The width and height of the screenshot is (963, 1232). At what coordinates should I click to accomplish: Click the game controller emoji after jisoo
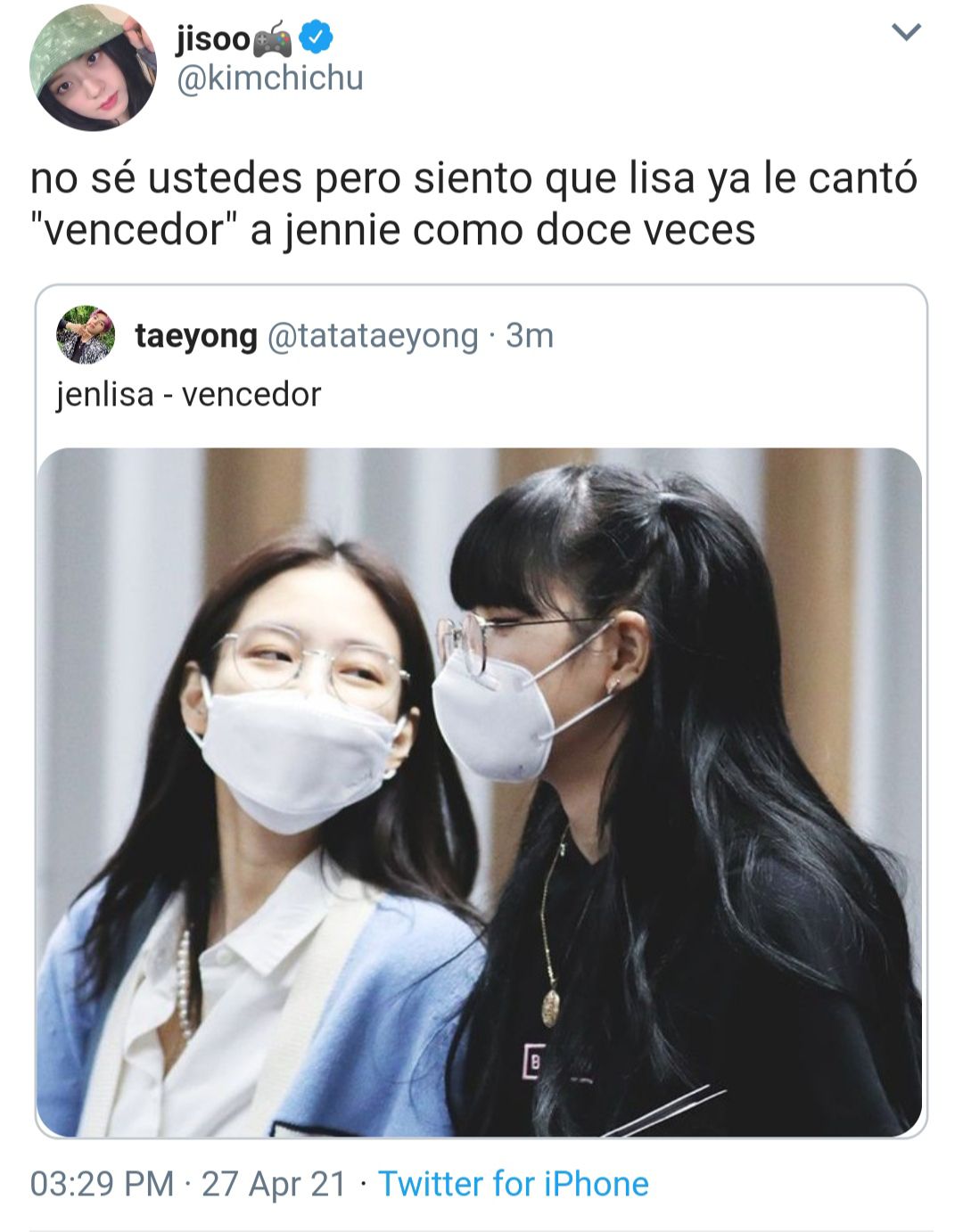(x=274, y=39)
